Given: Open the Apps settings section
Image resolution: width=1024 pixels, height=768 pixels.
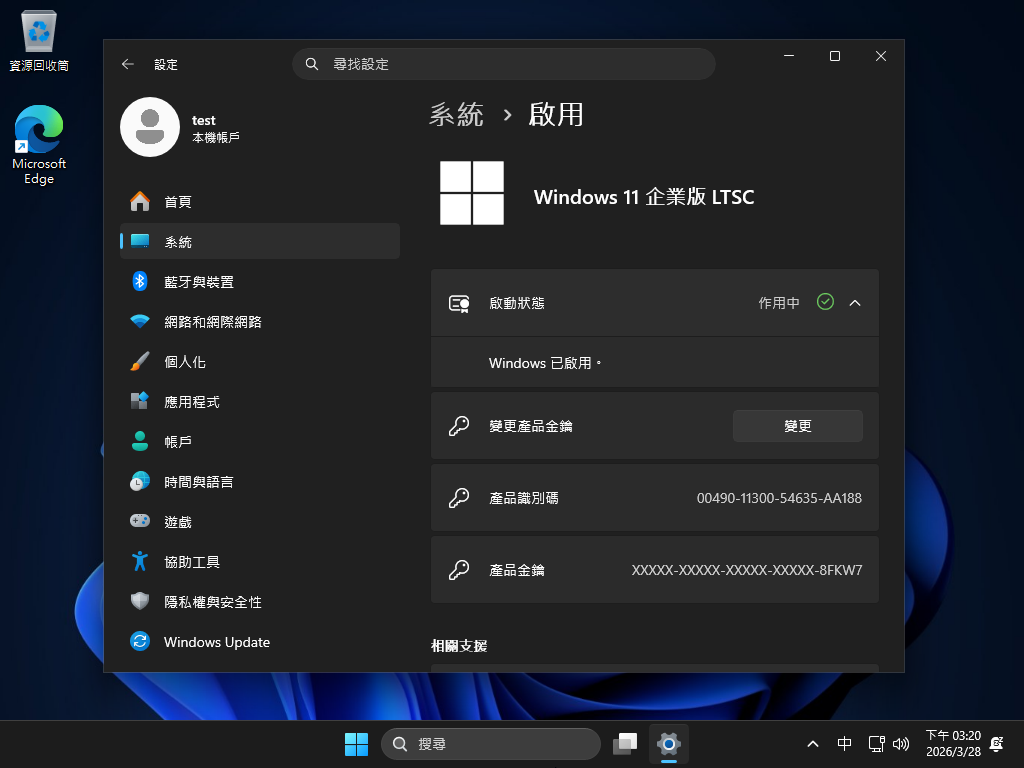Looking at the screenshot, I should pos(192,402).
